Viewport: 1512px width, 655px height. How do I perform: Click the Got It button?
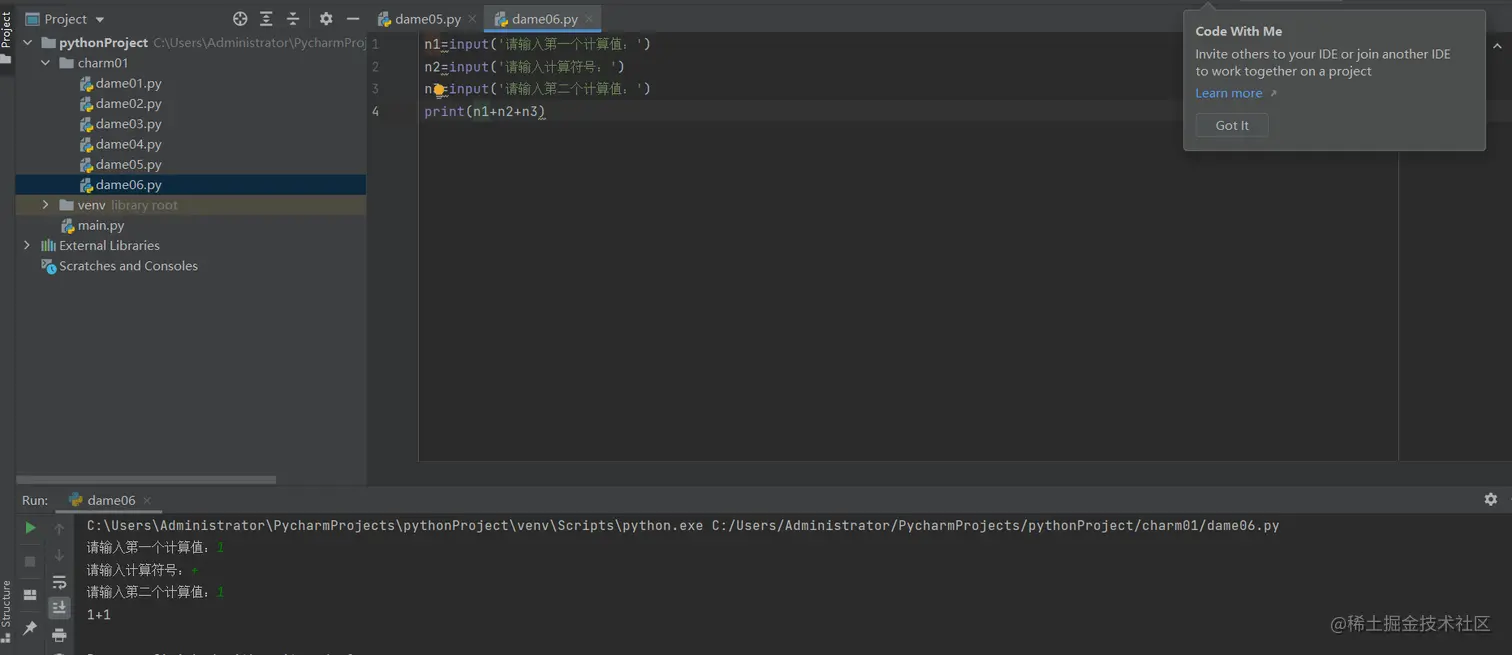(x=1232, y=125)
